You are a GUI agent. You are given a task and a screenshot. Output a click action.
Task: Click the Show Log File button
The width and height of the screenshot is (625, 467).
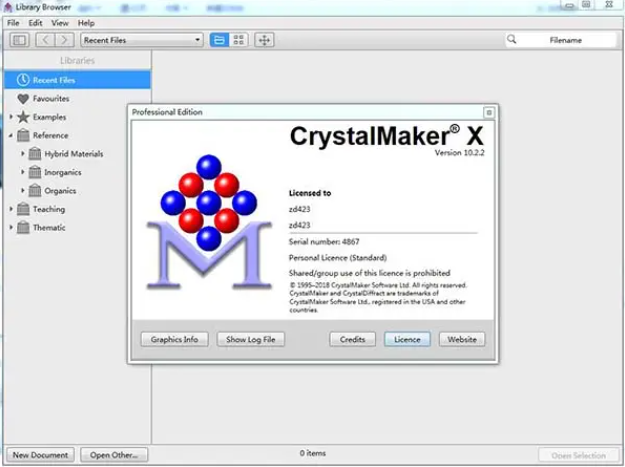[251, 339]
